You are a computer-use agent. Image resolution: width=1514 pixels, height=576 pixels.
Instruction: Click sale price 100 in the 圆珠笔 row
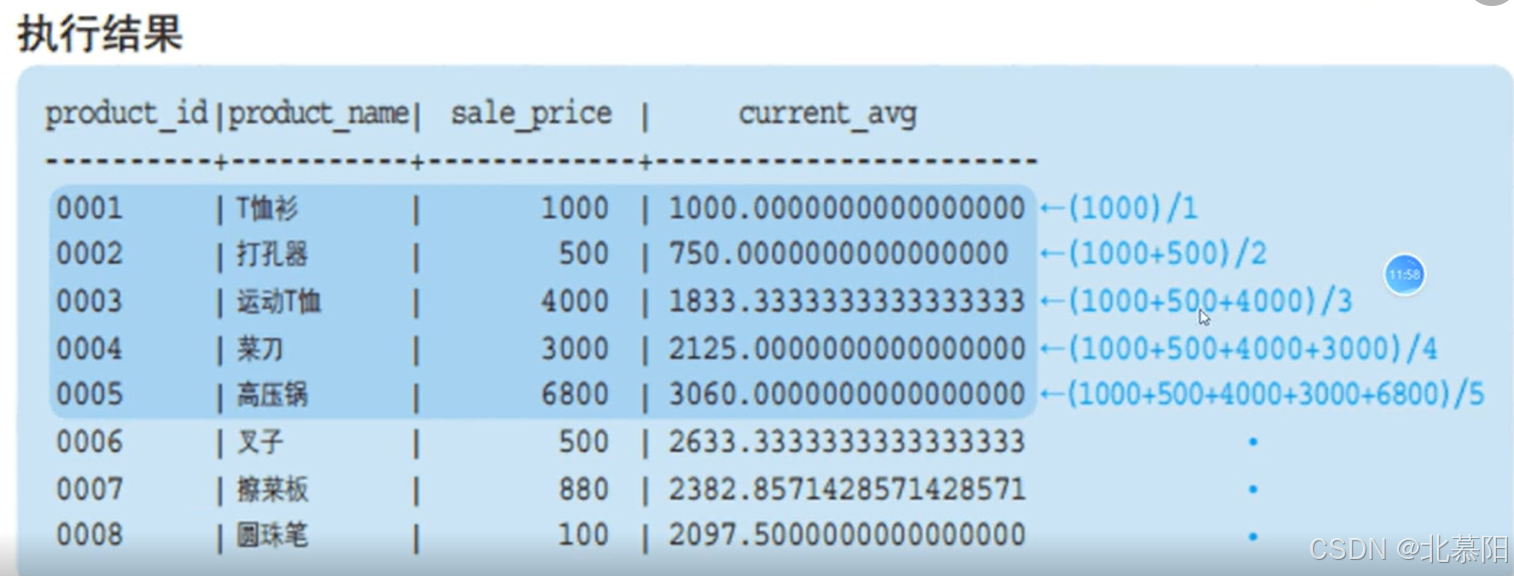583,535
